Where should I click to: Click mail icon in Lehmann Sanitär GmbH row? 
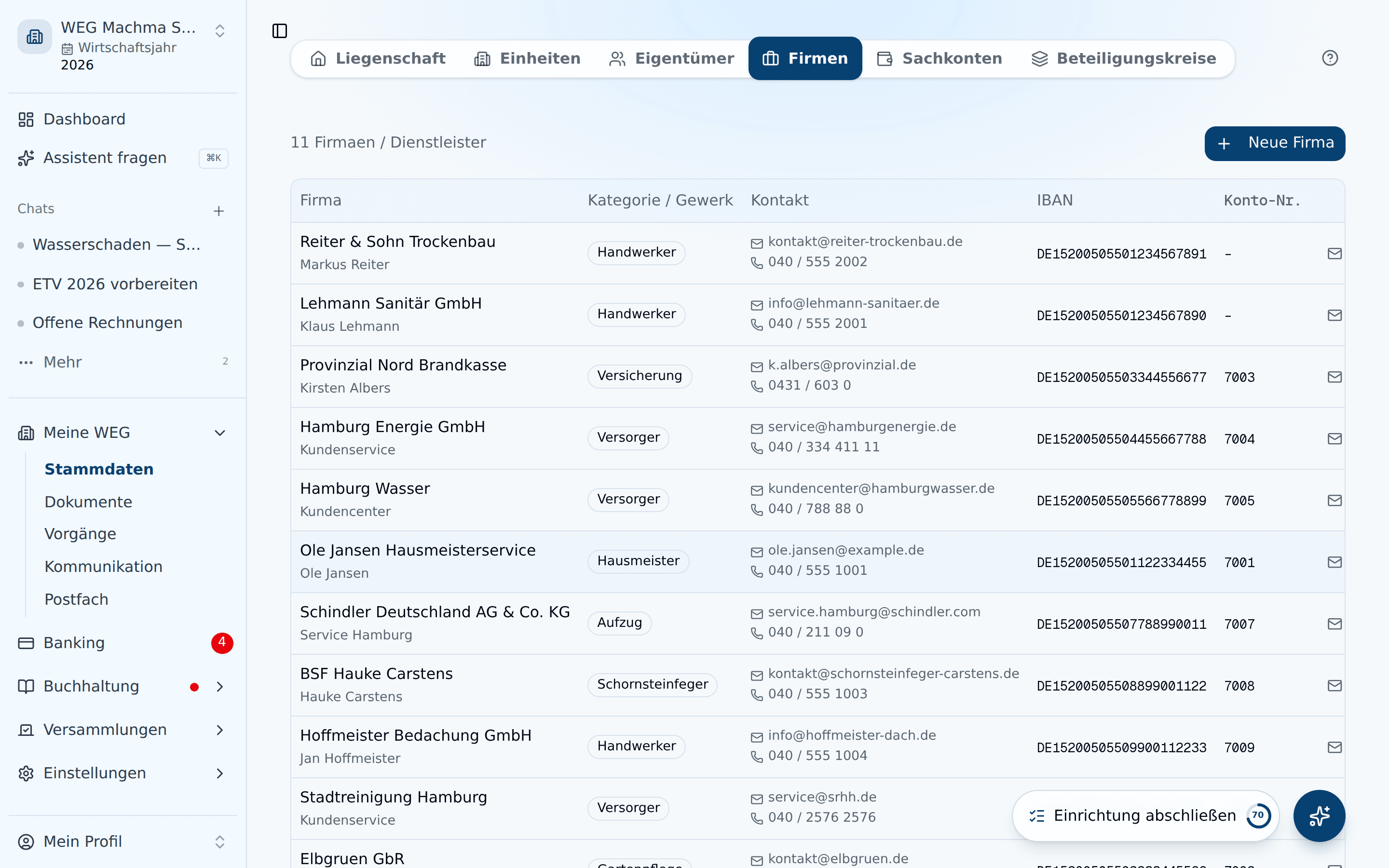point(1334,315)
